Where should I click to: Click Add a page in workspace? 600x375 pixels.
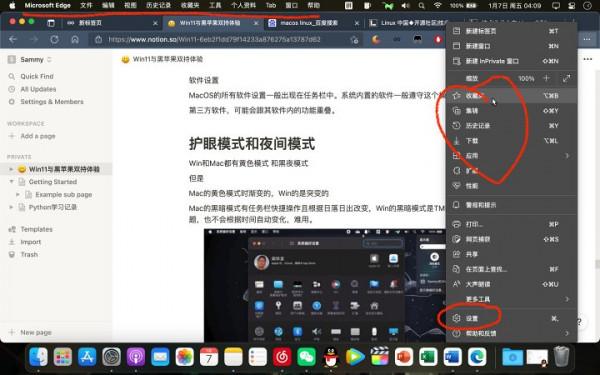38,136
